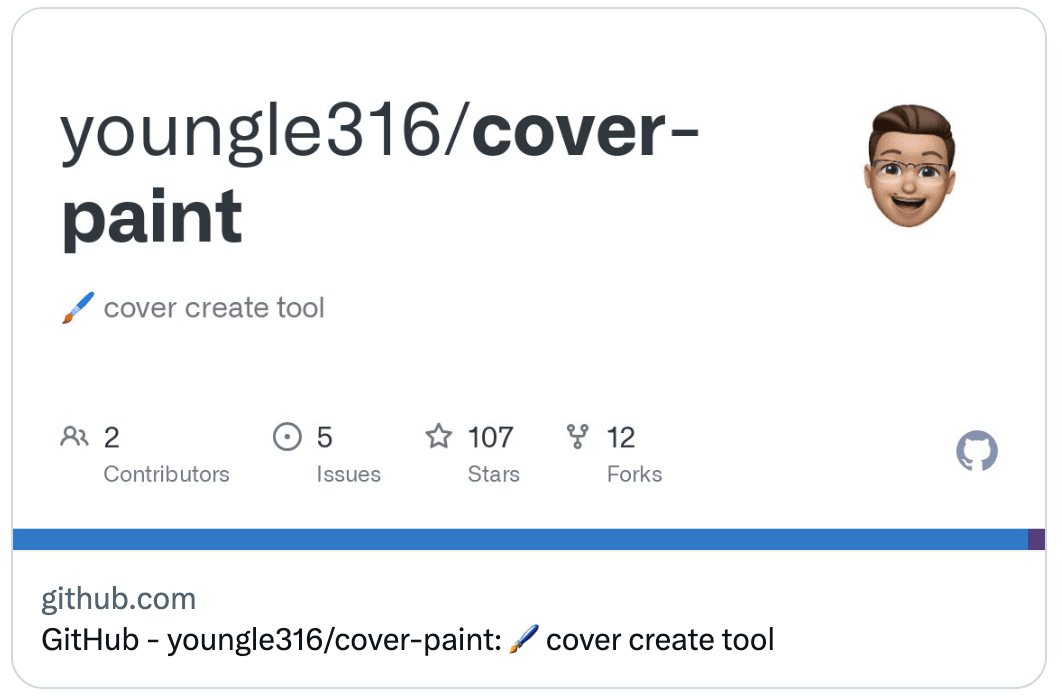Screen dimensions: 1062x698
Task: Click the 12 forks count
Action: [621, 437]
